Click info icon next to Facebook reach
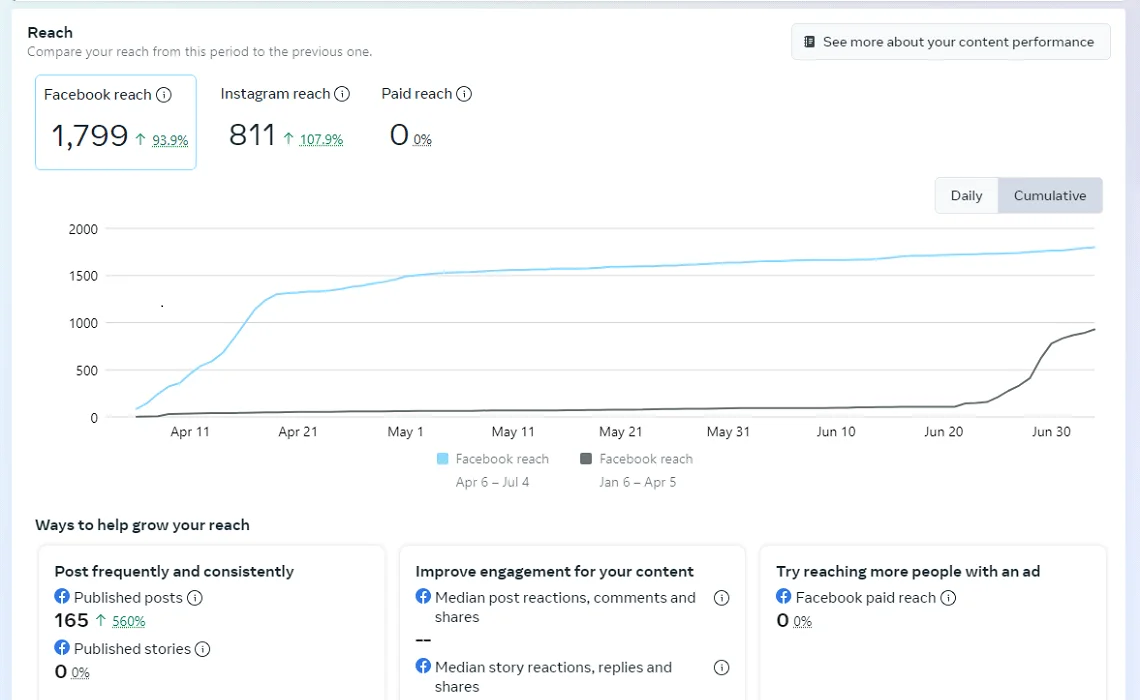The image size is (1140, 700). [164, 95]
